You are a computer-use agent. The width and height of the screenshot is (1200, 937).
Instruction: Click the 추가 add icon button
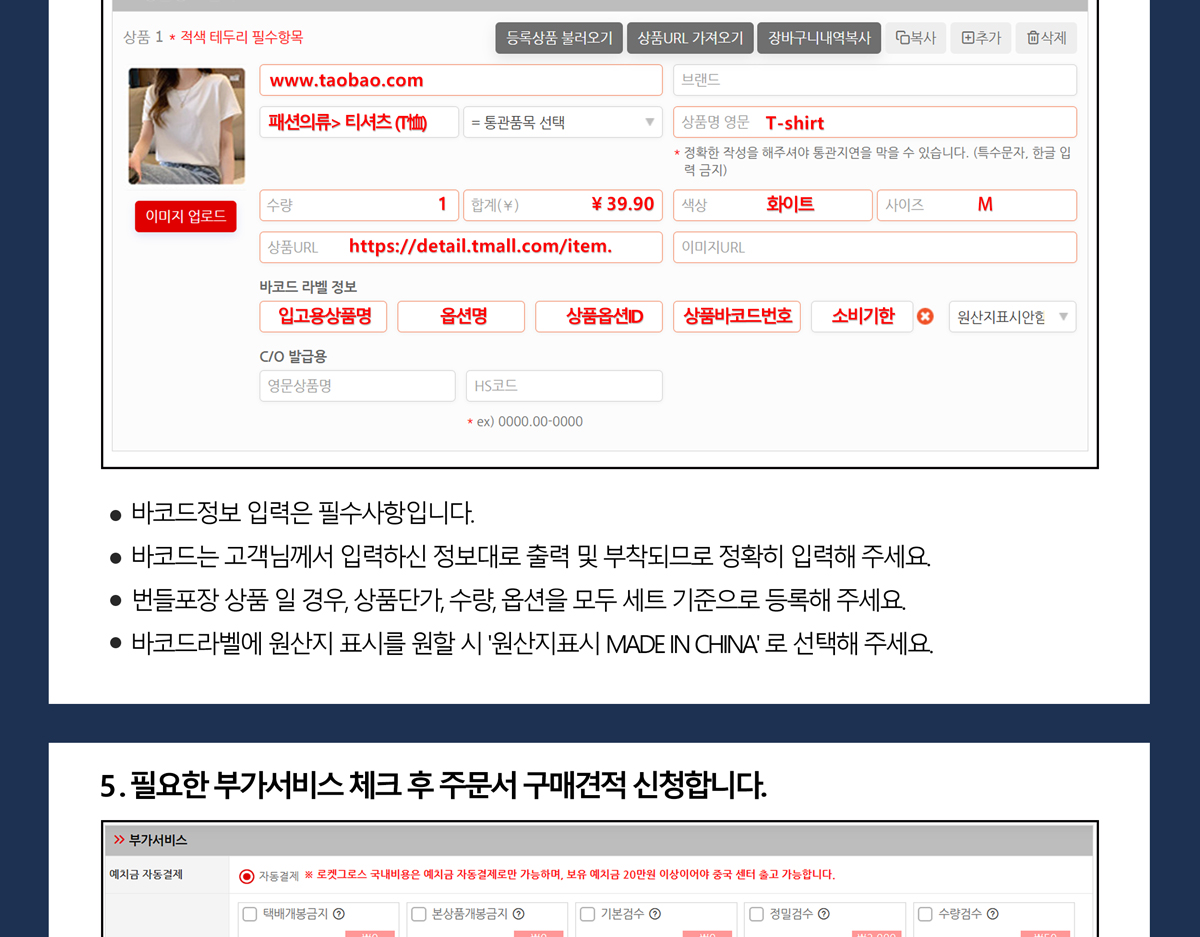980,38
